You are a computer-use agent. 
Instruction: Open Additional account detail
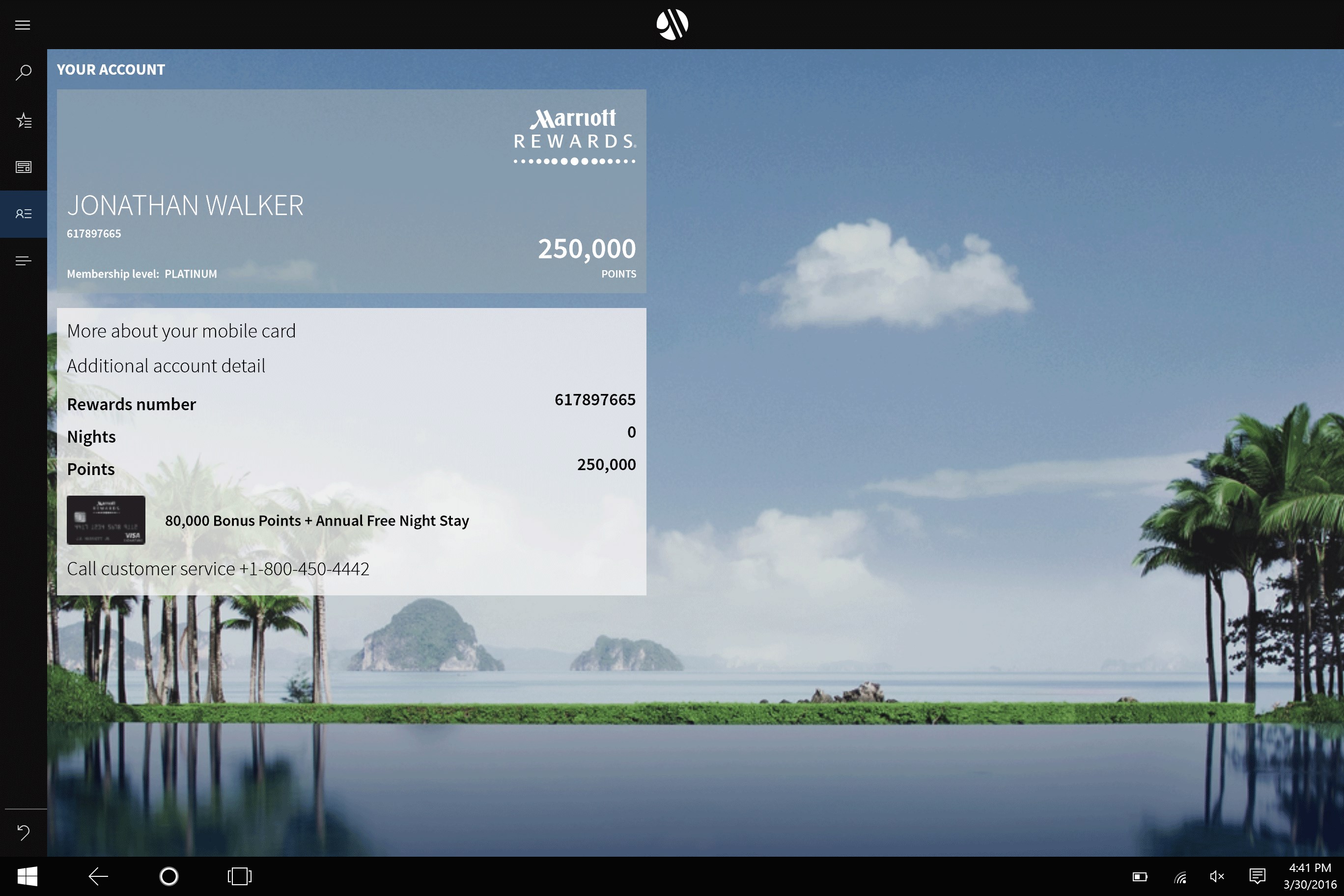click(x=166, y=365)
